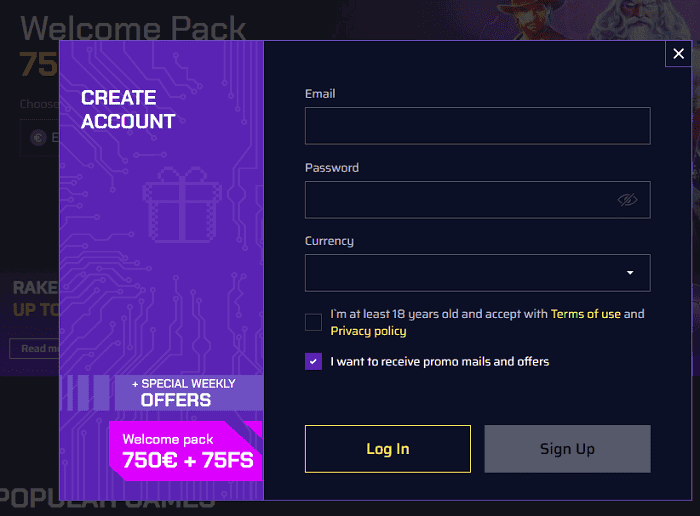Image resolution: width=700 pixels, height=516 pixels.
Task: Uncheck the promo mails and offers checkbox
Action: [x=314, y=362]
